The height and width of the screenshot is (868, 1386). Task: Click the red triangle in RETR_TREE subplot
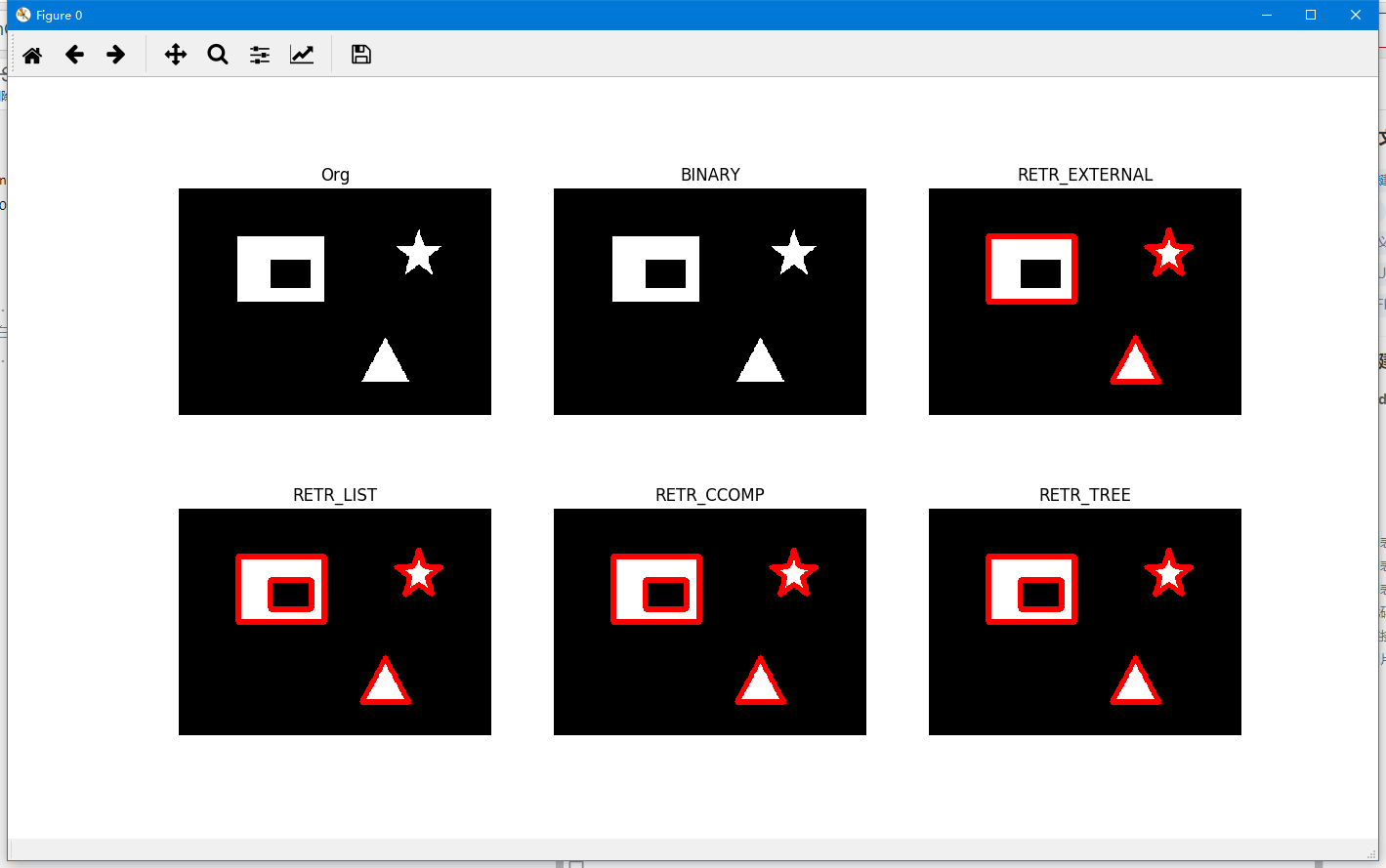coord(1136,683)
